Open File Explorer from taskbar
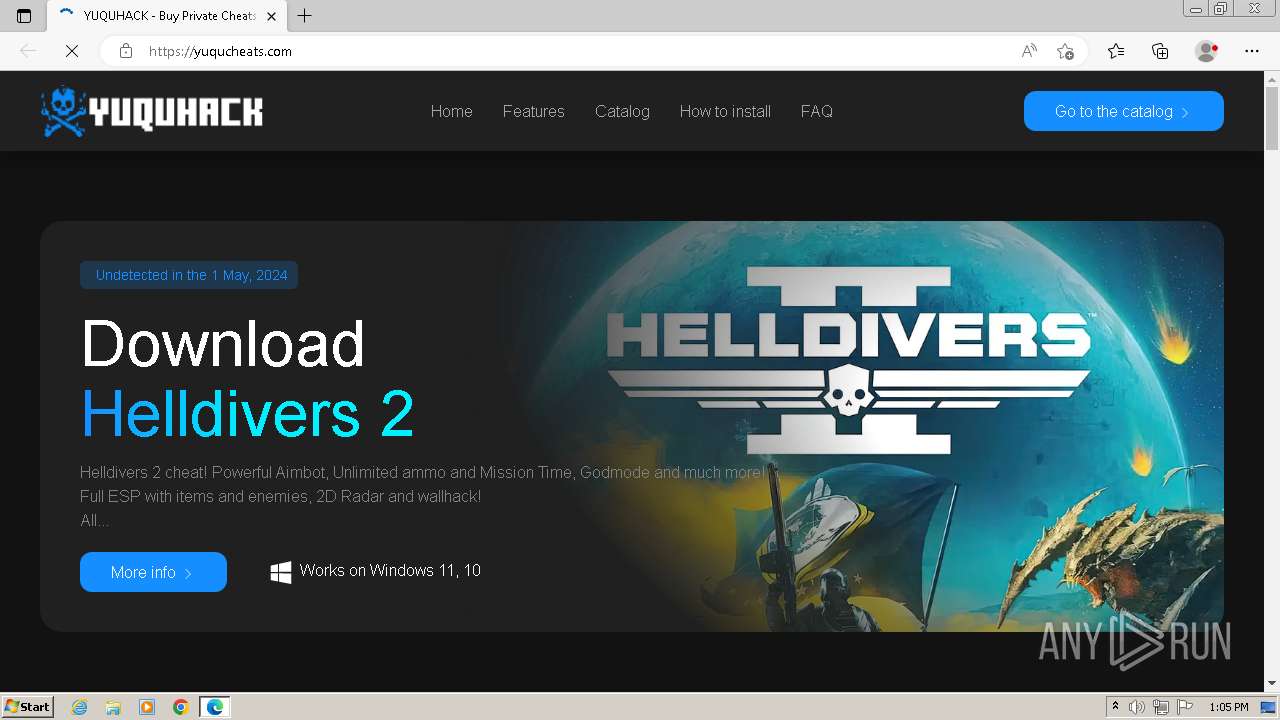The width and height of the screenshot is (1280, 720). click(x=113, y=707)
